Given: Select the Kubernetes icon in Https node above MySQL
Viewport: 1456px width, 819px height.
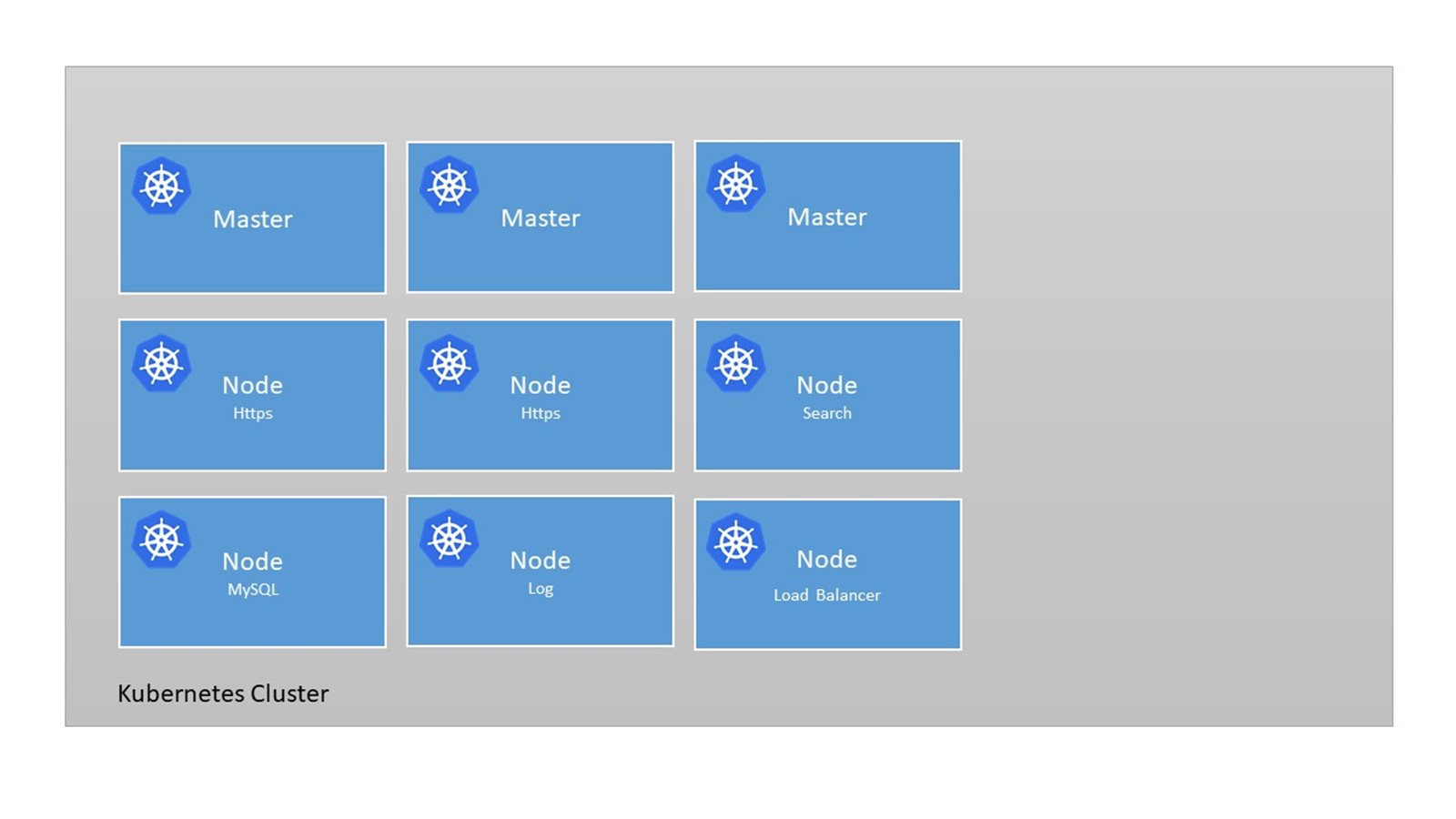Looking at the screenshot, I should coord(162,364).
